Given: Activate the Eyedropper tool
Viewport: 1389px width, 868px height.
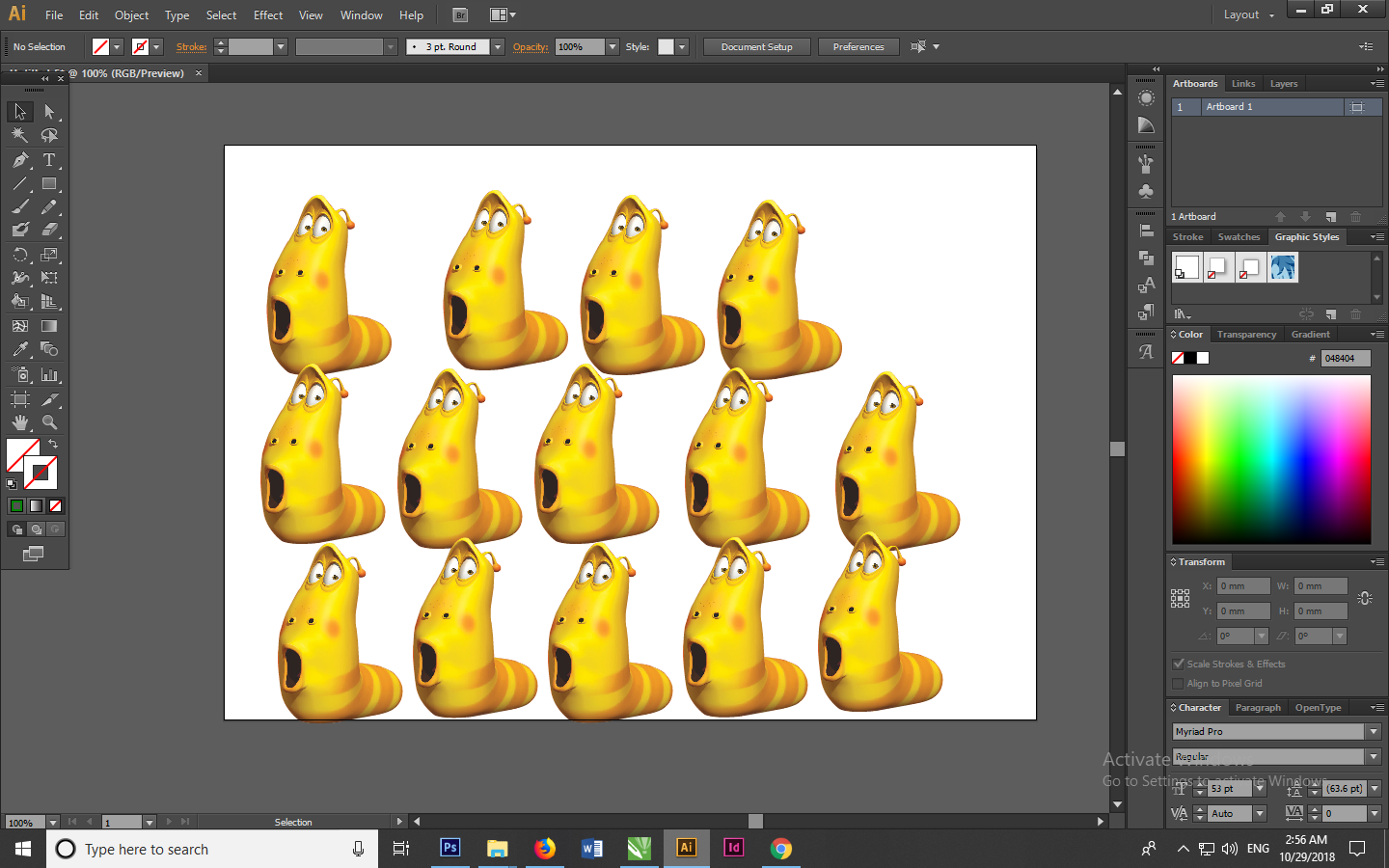Looking at the screenshot, I should pos(20,350).
